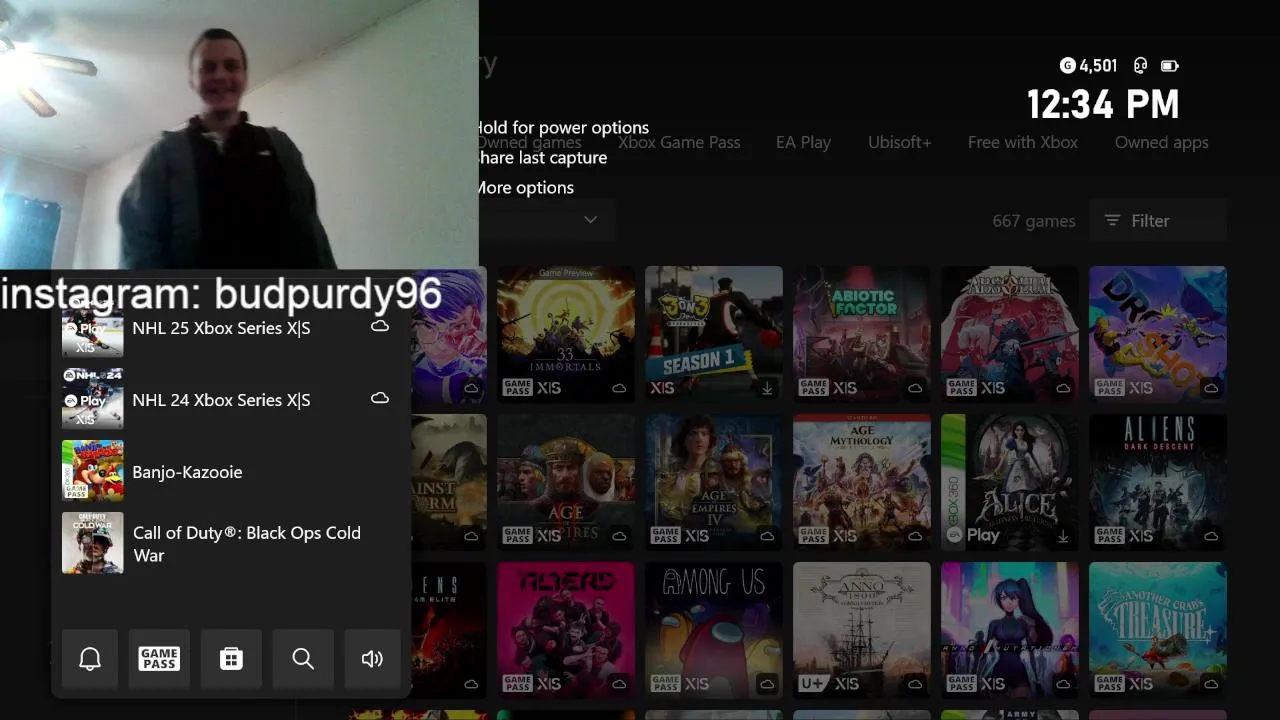Click U+ badge on Anno 1800 tile
Viewport: 1280px width, 720px height.
coord(813,684)
